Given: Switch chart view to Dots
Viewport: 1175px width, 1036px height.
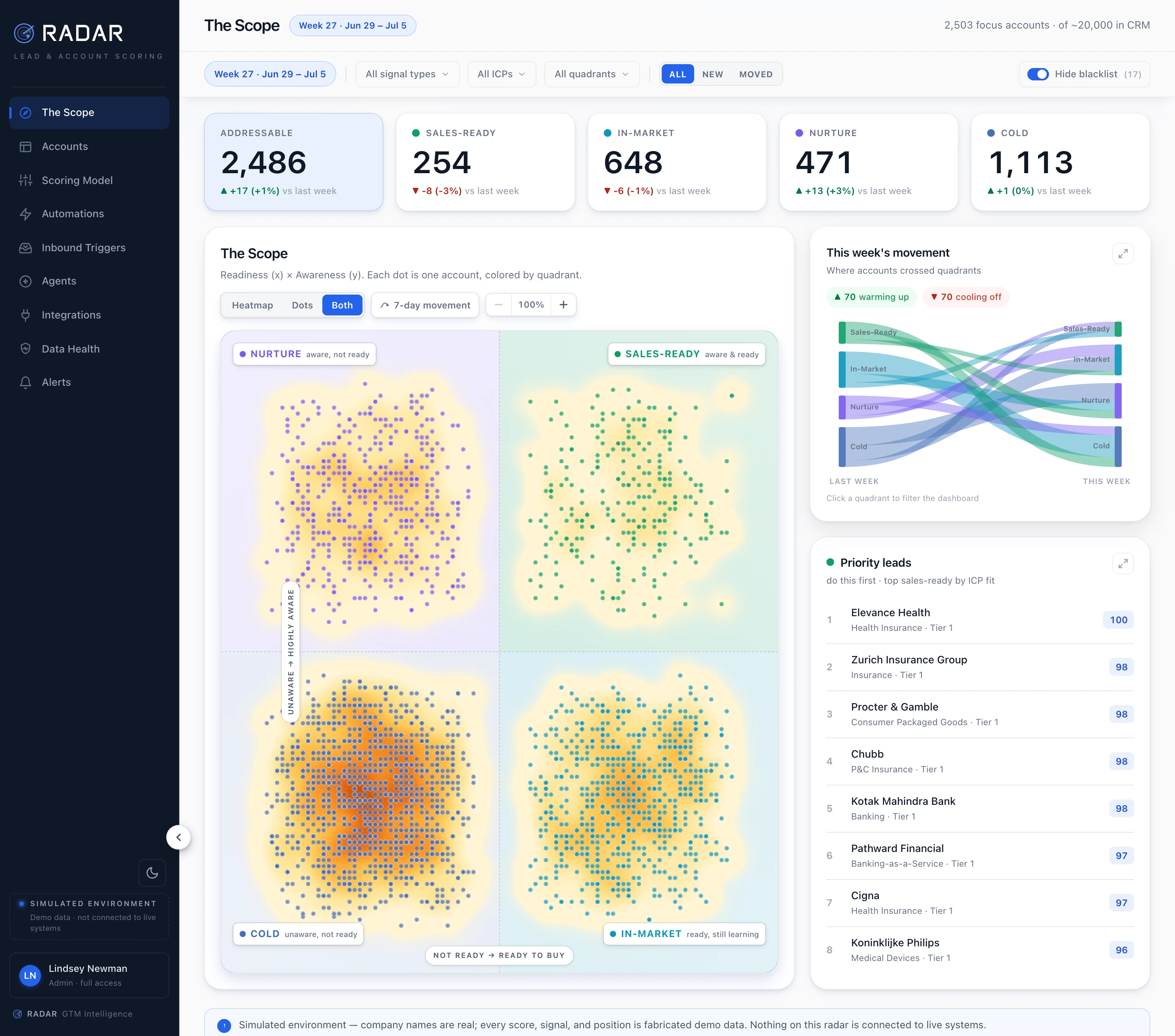Looking at the screenshot, I should 302,305.
